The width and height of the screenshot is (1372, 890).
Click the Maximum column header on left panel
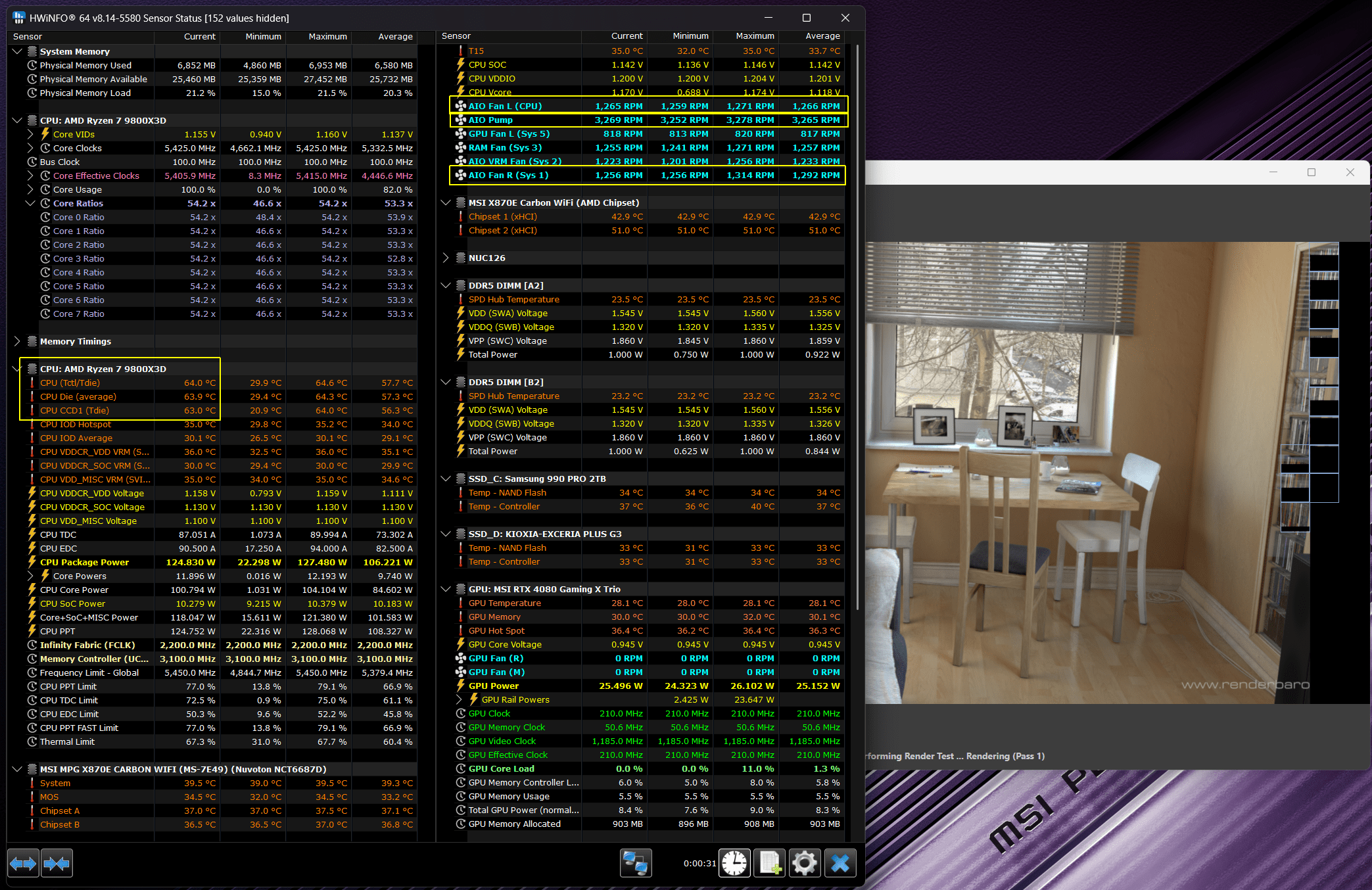[x=327, y=37]
